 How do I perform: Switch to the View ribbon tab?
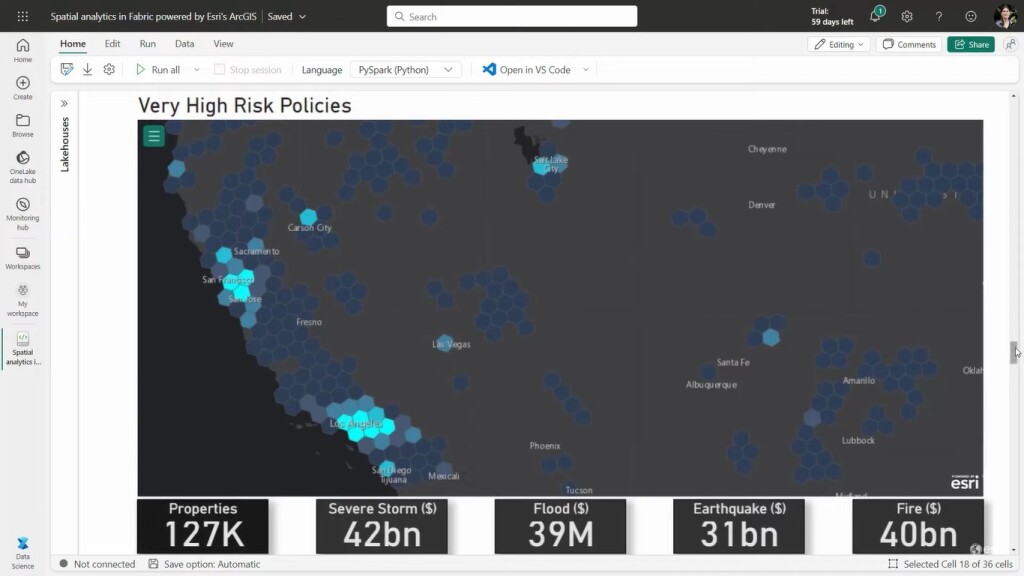(223, 43)
